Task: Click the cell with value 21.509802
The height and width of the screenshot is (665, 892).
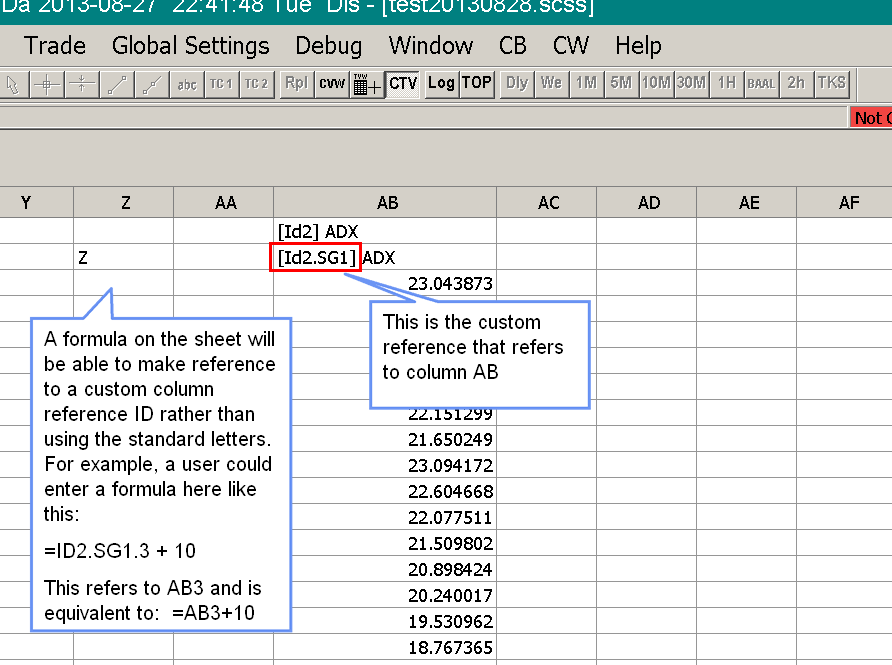Action: click(385, 543)
